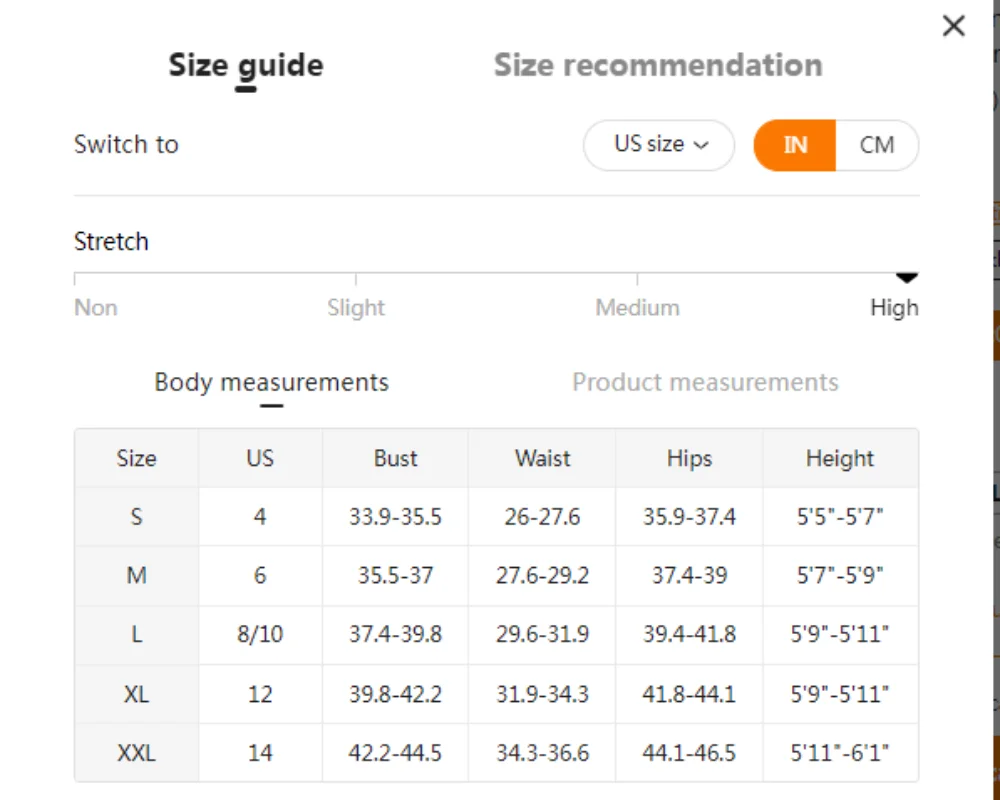Viewport: 1000px width, 800px height.
Task: Open Product measurements tab
Action: click(705, 382)
